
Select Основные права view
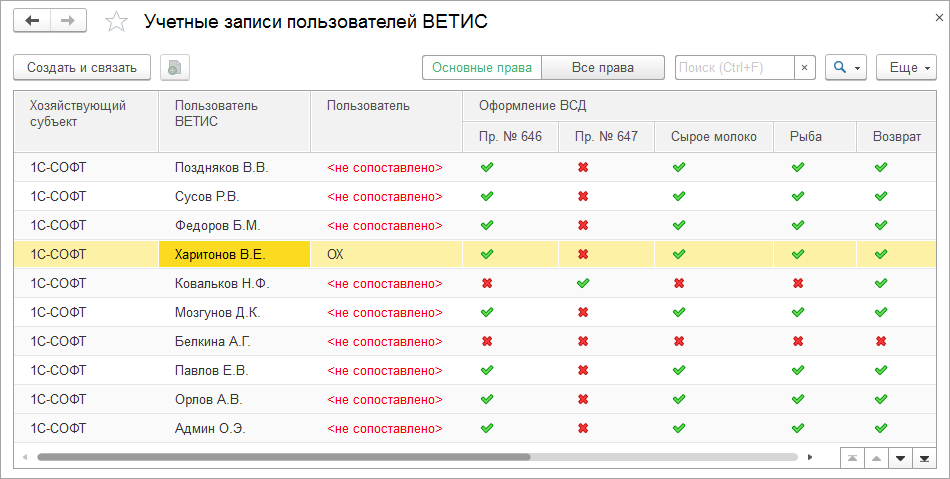pyautogui.click(x=482, y=68)
